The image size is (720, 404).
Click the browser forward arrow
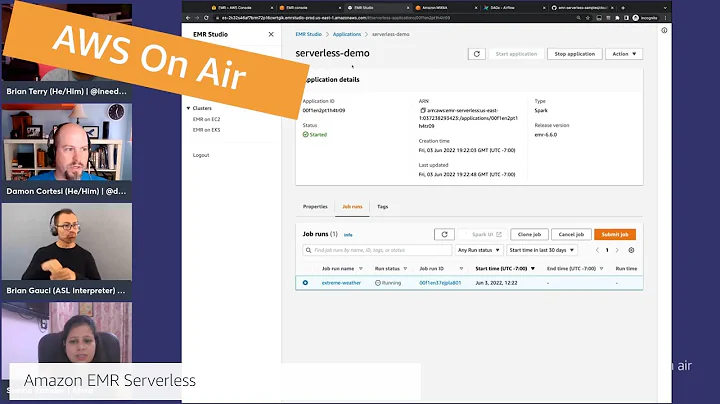tap(197, 18)
